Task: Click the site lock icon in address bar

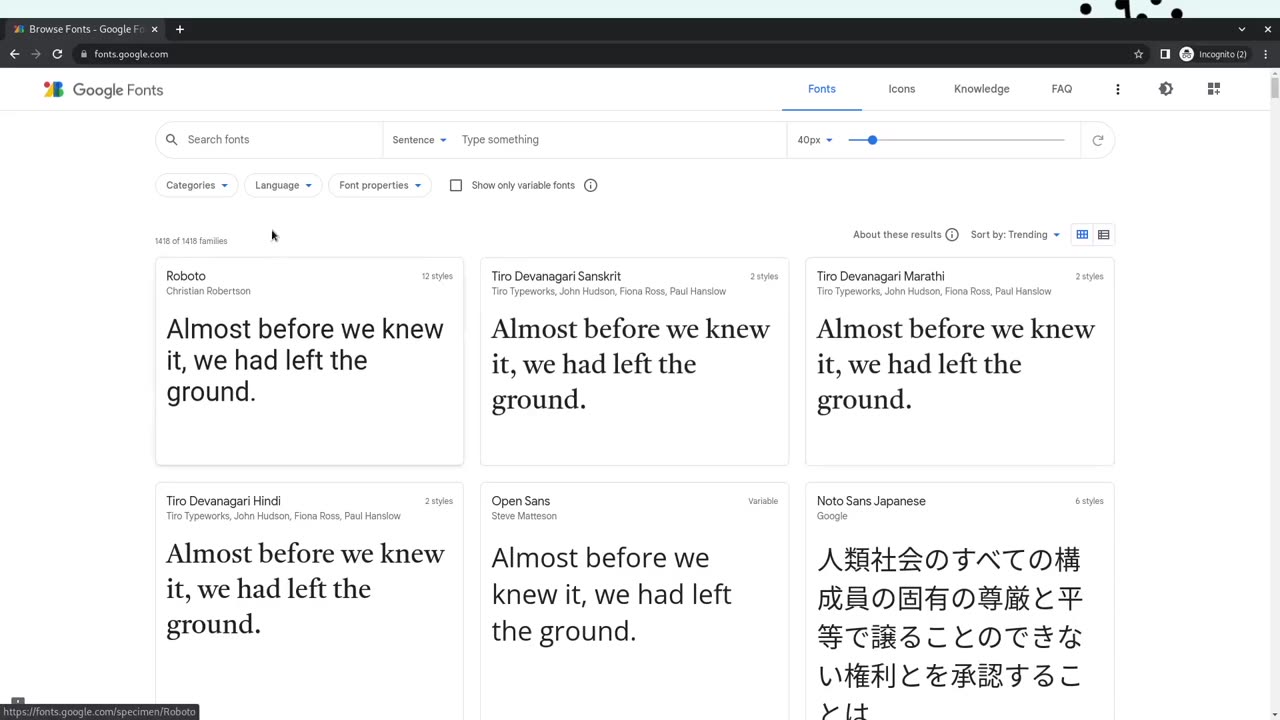Action: pyautogui.click(x=84, y=54)
